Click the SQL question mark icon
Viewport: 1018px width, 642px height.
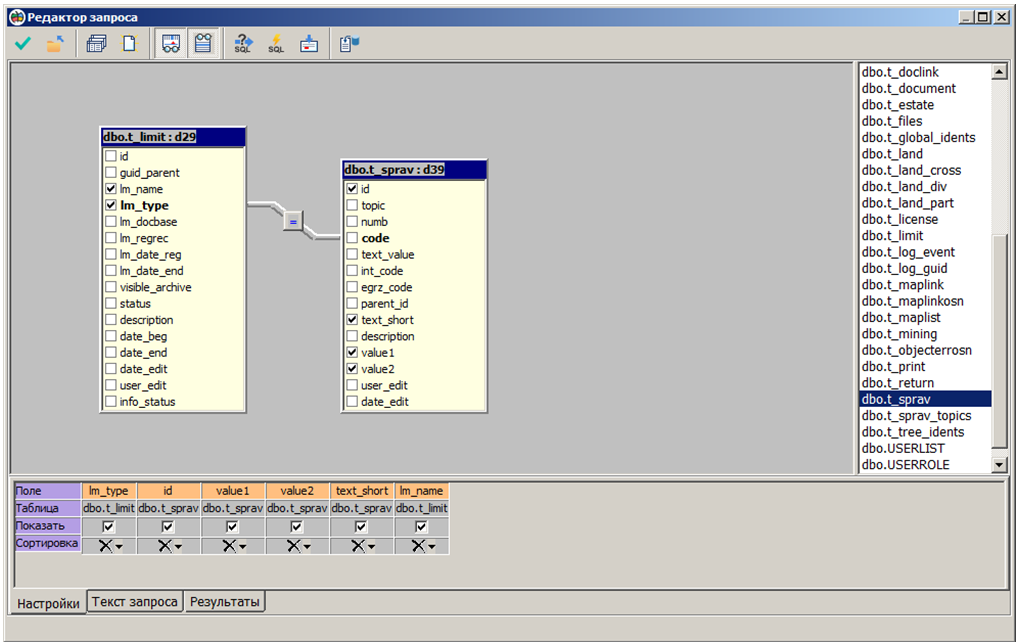click(243, 44)
